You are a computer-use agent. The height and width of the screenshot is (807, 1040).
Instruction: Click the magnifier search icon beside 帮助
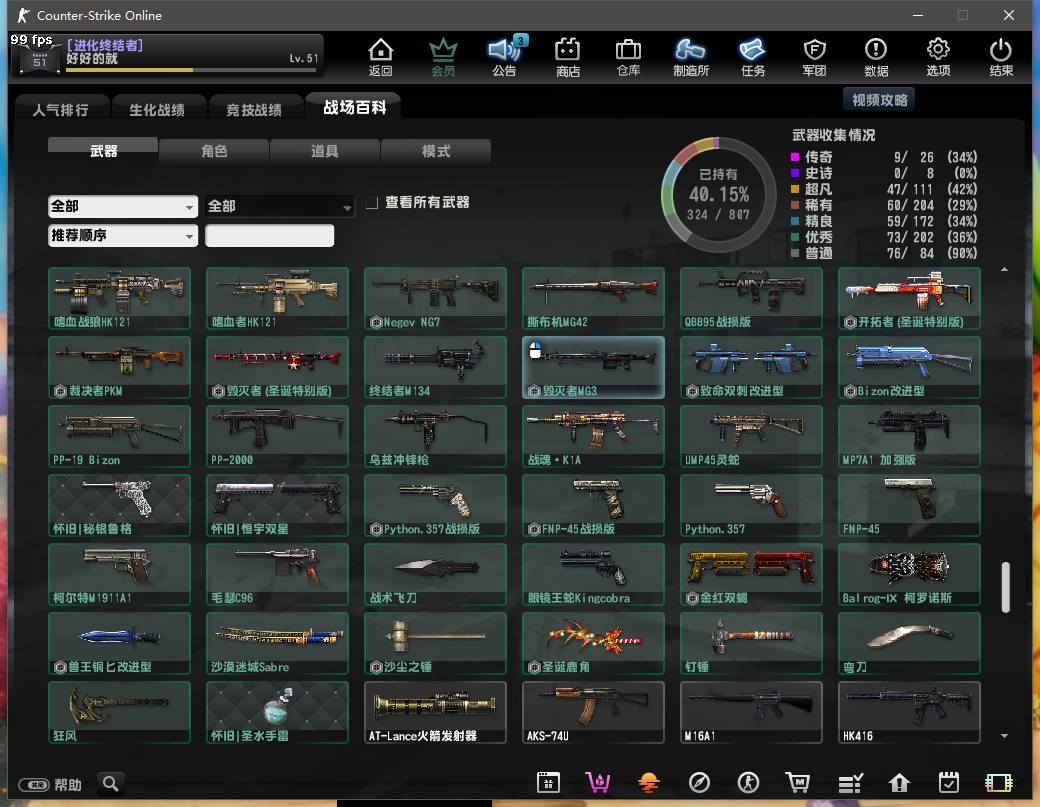[x=111, y=784]
